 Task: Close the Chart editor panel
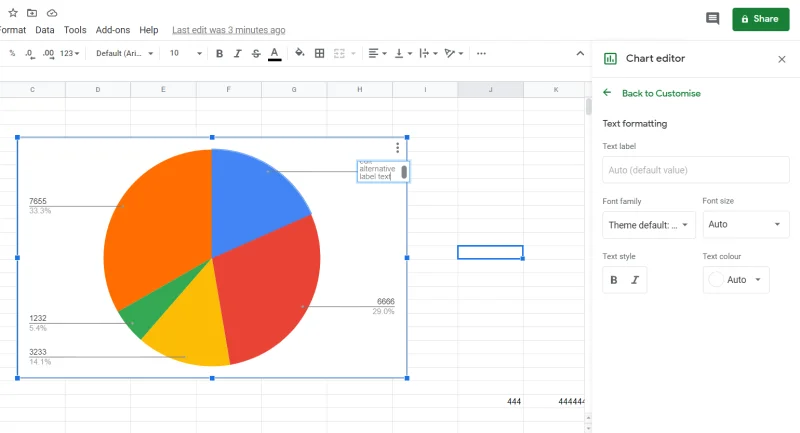click(782, 59)
